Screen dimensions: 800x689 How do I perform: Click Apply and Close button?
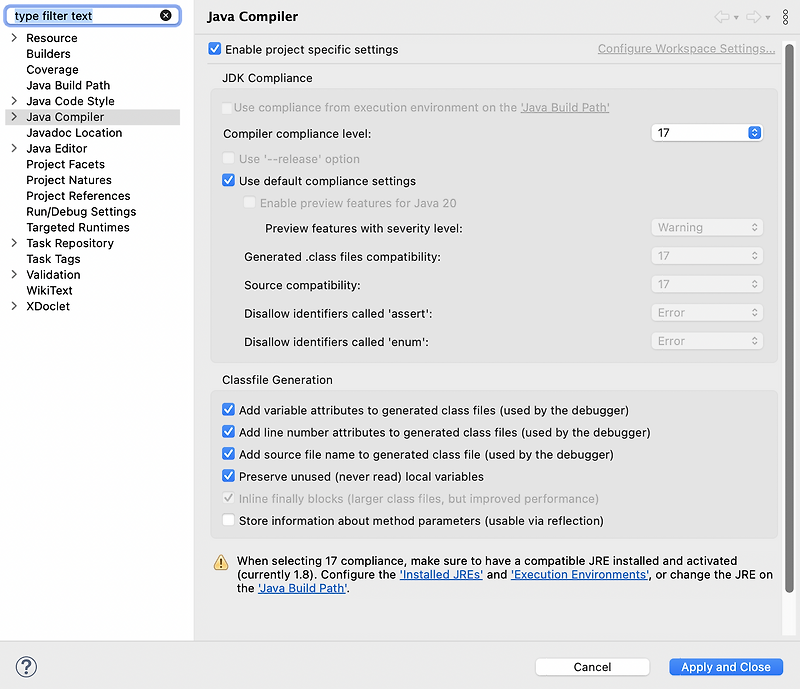click(x=725, y=667)
